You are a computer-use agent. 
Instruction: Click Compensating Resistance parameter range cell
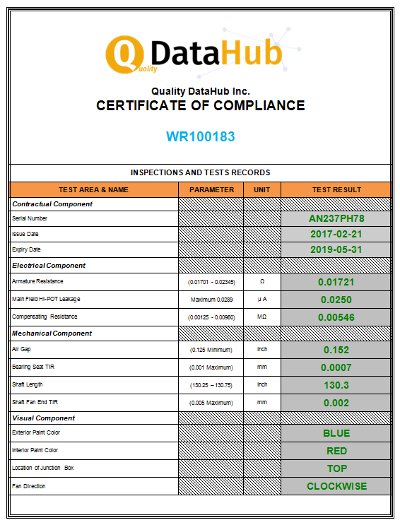click(x=212, y=317)
